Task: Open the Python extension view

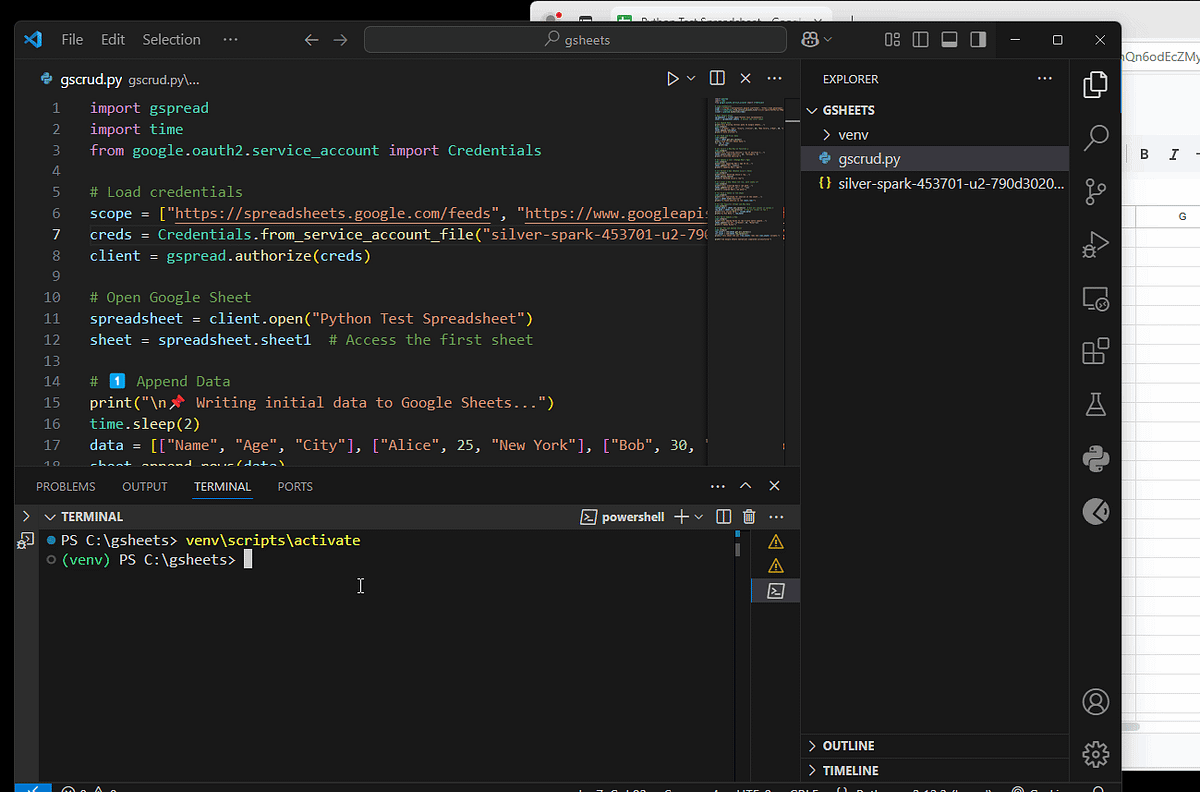Action: tap(1096, 458)
